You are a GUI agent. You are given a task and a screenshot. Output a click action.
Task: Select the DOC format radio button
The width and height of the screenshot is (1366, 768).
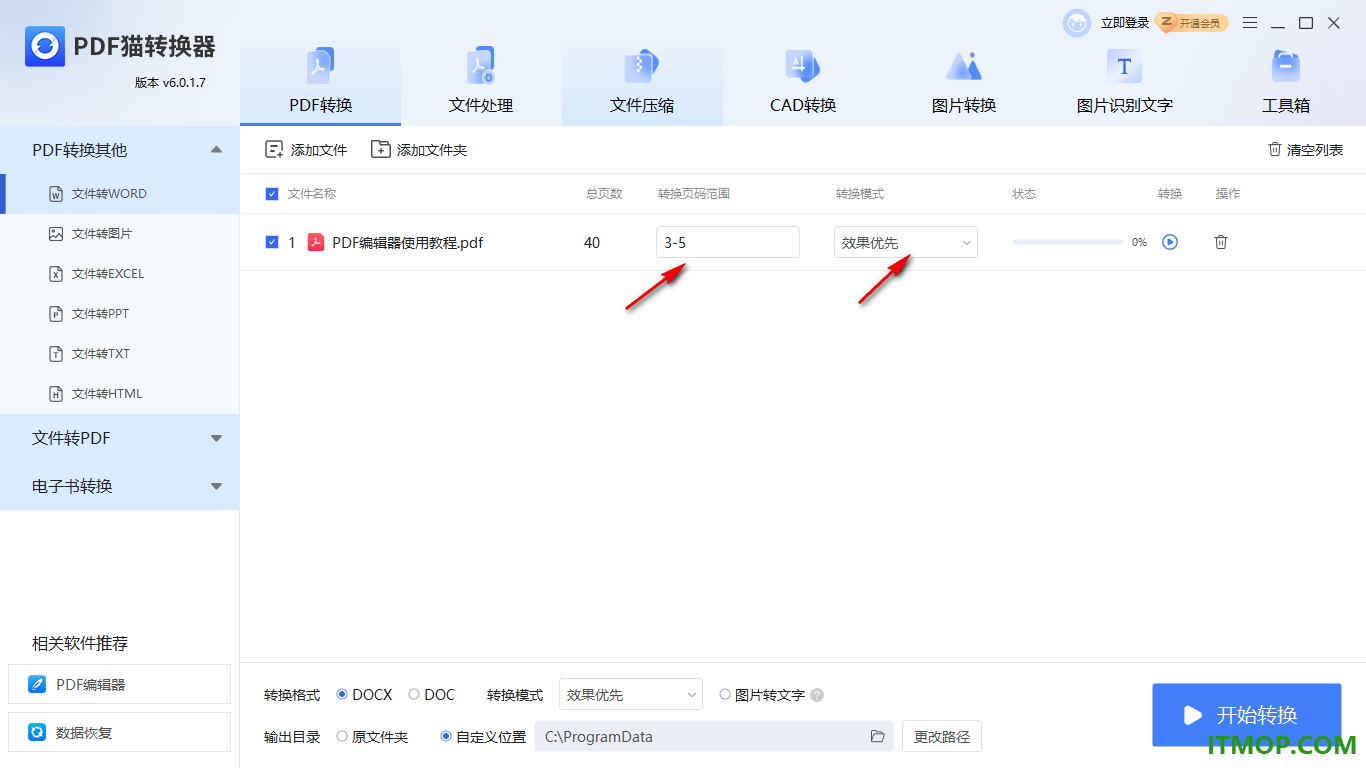pyautogui.click(x=414, y=695)
